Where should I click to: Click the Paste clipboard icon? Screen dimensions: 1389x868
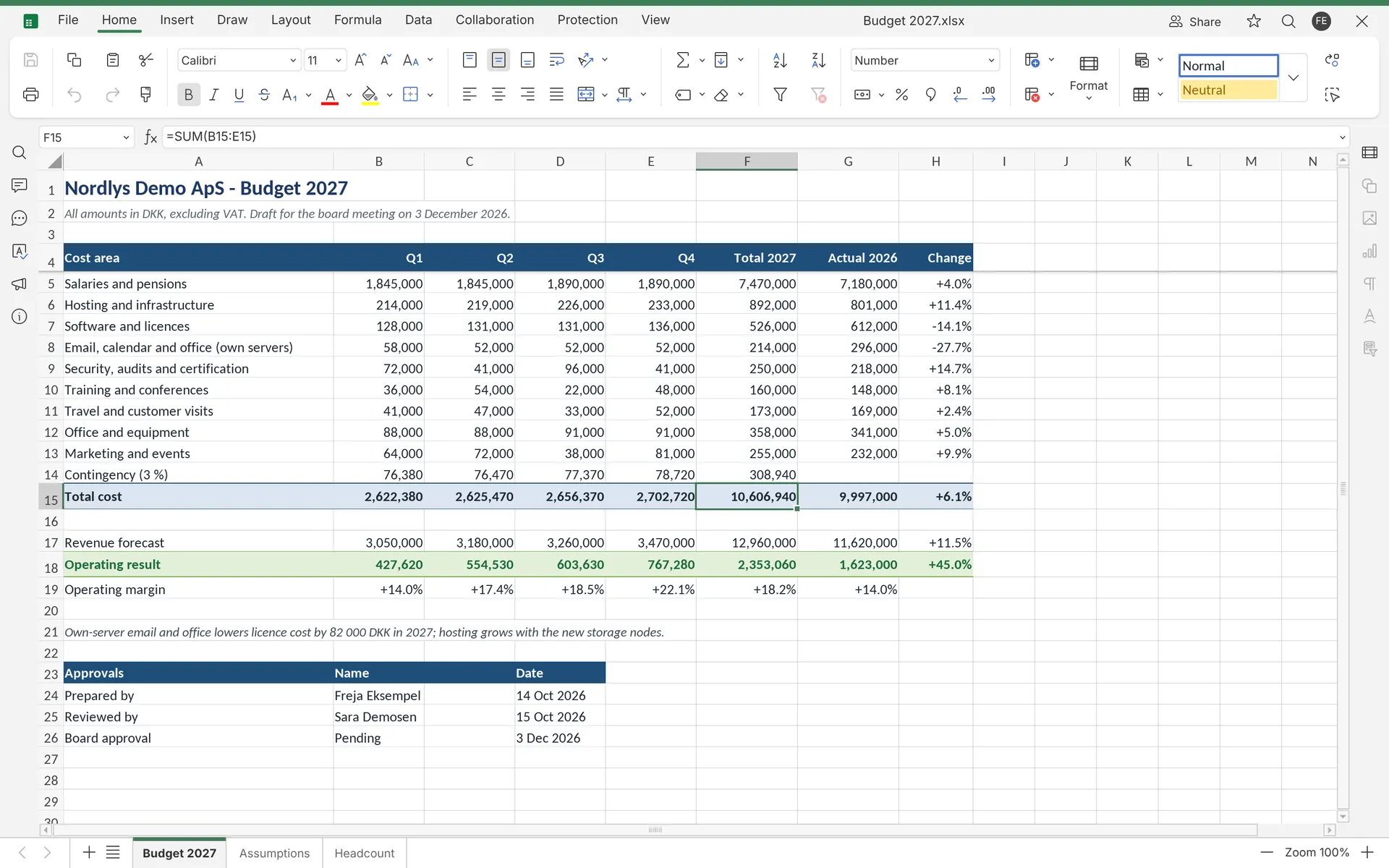click(x=112, y=60)
